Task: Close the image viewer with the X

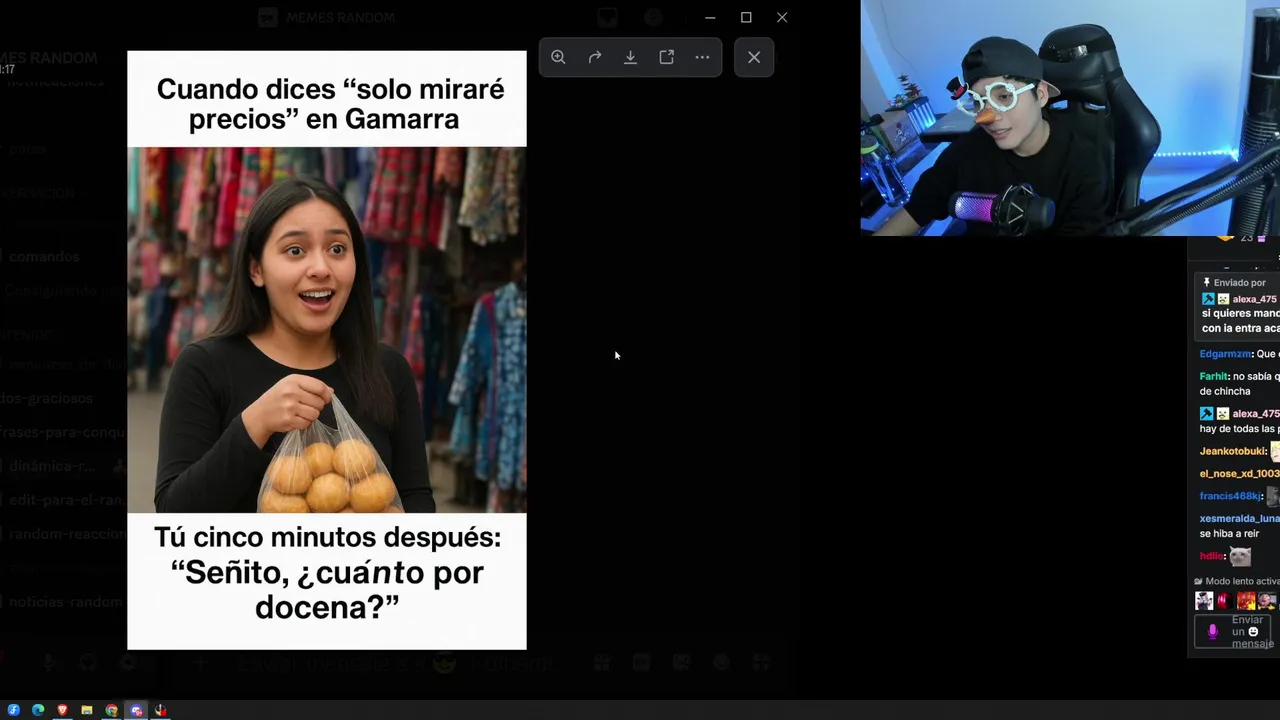Action: [x=754, y=57]
